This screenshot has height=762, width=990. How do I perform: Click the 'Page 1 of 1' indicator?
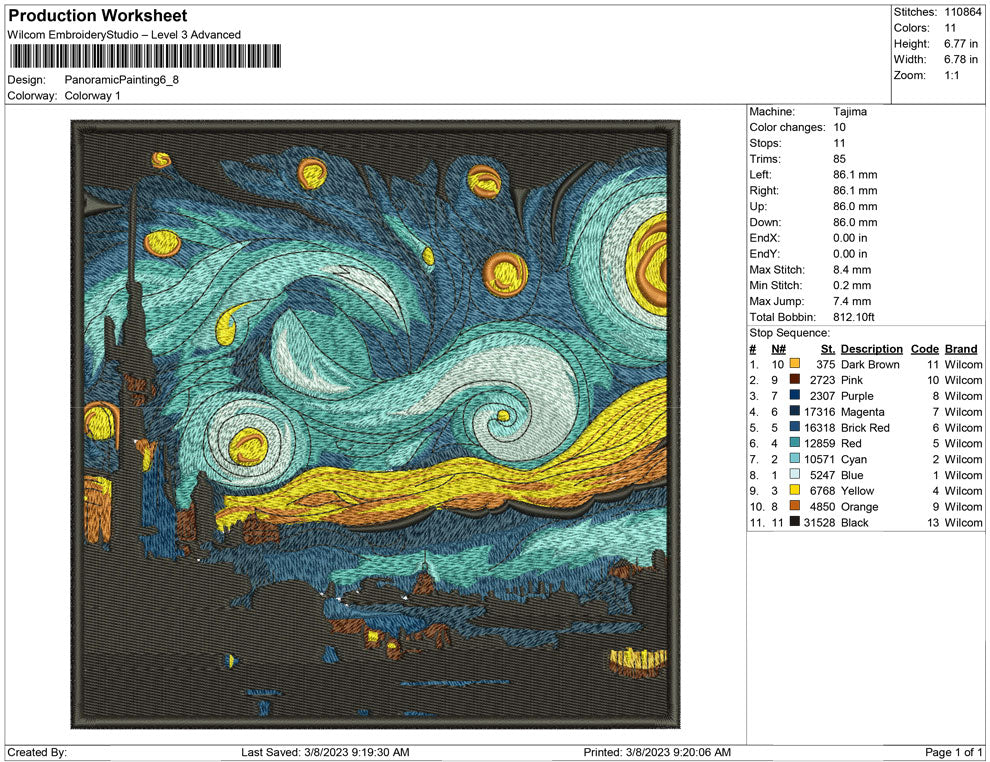point(953,752)
